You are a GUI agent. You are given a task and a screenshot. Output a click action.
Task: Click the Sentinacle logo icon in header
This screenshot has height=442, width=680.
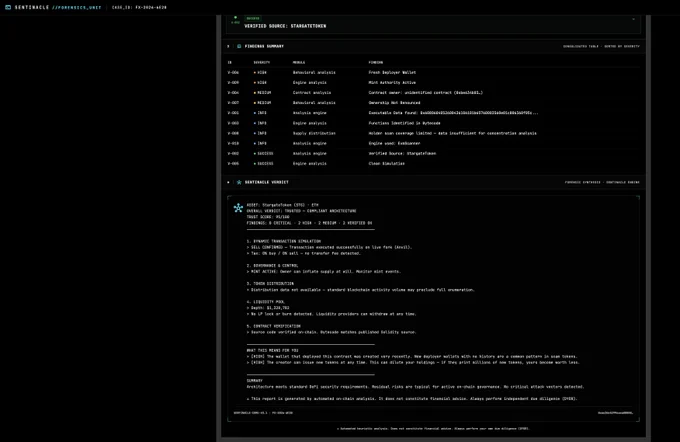[8, 7]
